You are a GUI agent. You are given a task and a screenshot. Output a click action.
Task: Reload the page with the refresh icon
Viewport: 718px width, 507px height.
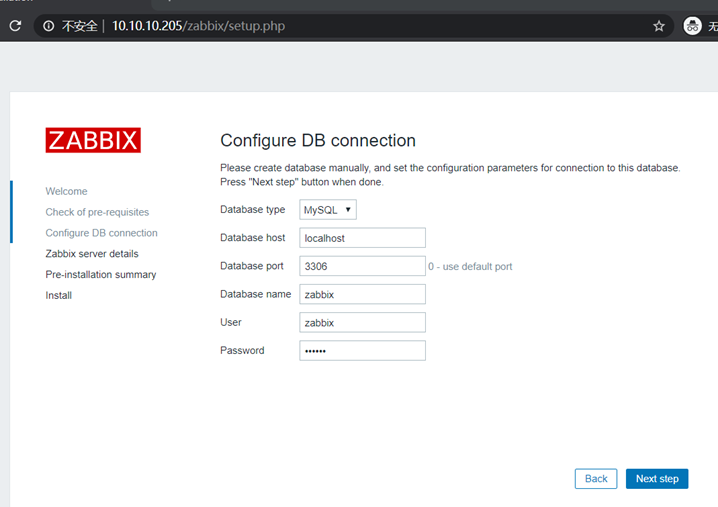(15, 26)
